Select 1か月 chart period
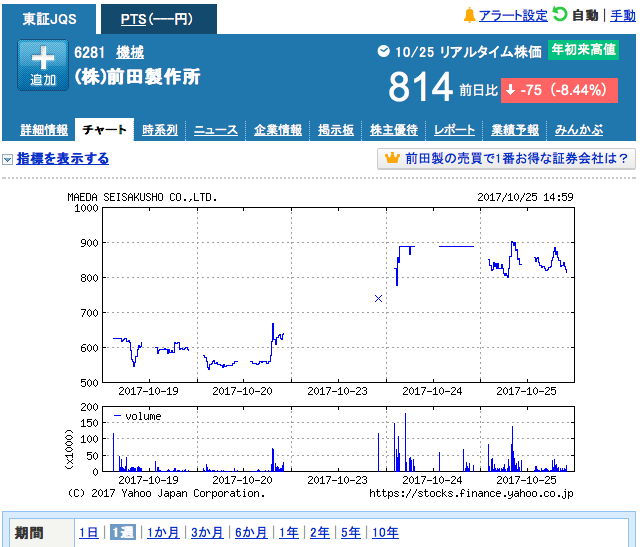 coord(163,533)
